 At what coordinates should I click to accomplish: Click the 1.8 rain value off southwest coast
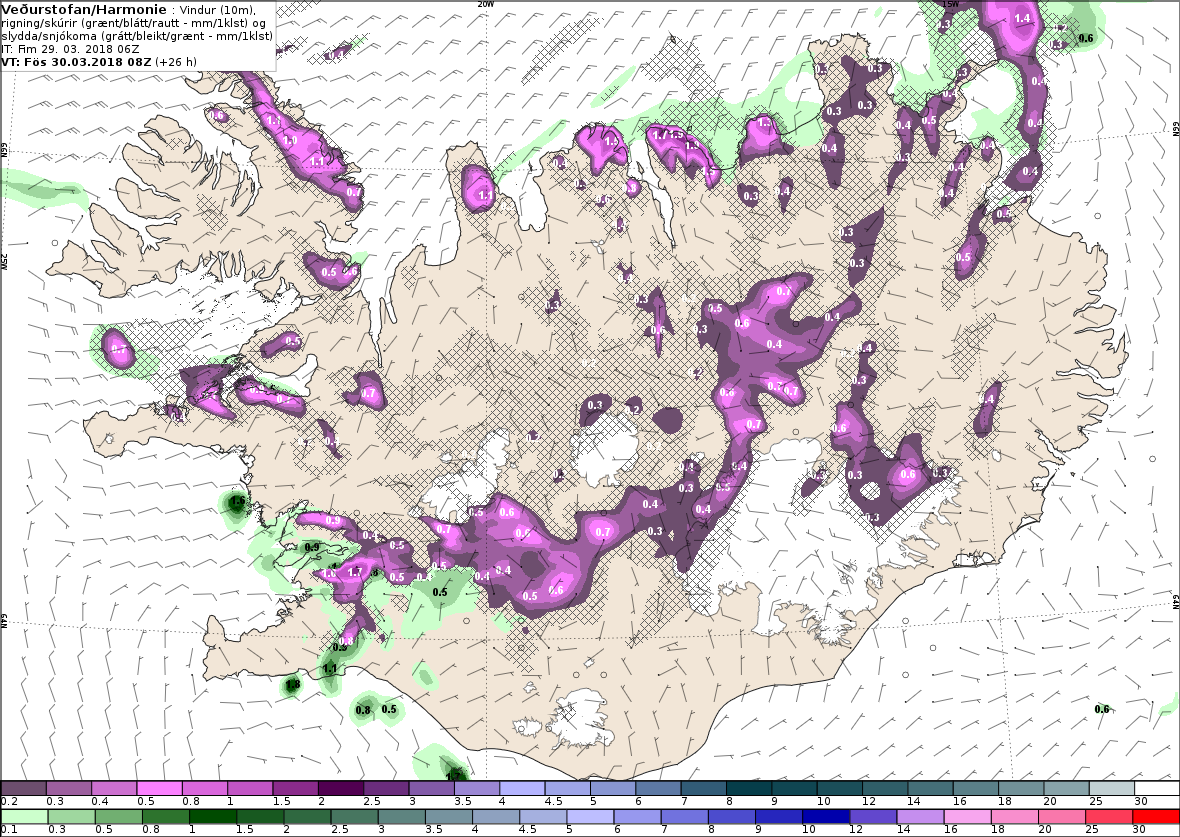(293, 684)
